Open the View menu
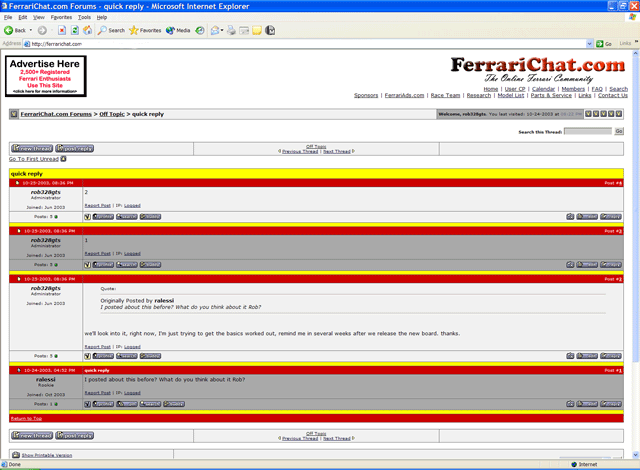Screen dimensions: 640x470 pyautogui.click(x=39, y=17)
